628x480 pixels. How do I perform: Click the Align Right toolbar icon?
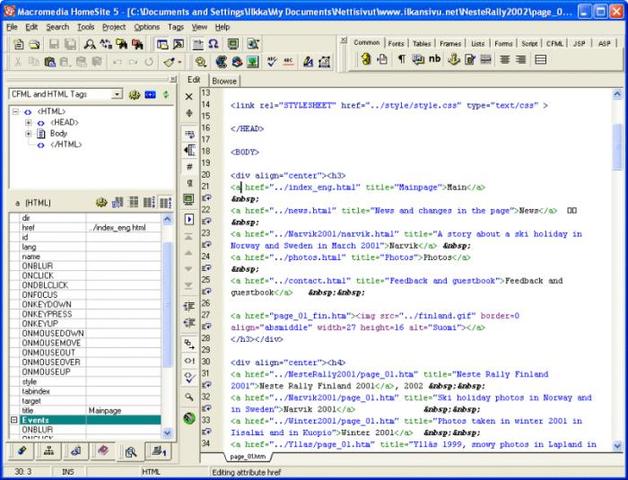(x=521, y=60)
